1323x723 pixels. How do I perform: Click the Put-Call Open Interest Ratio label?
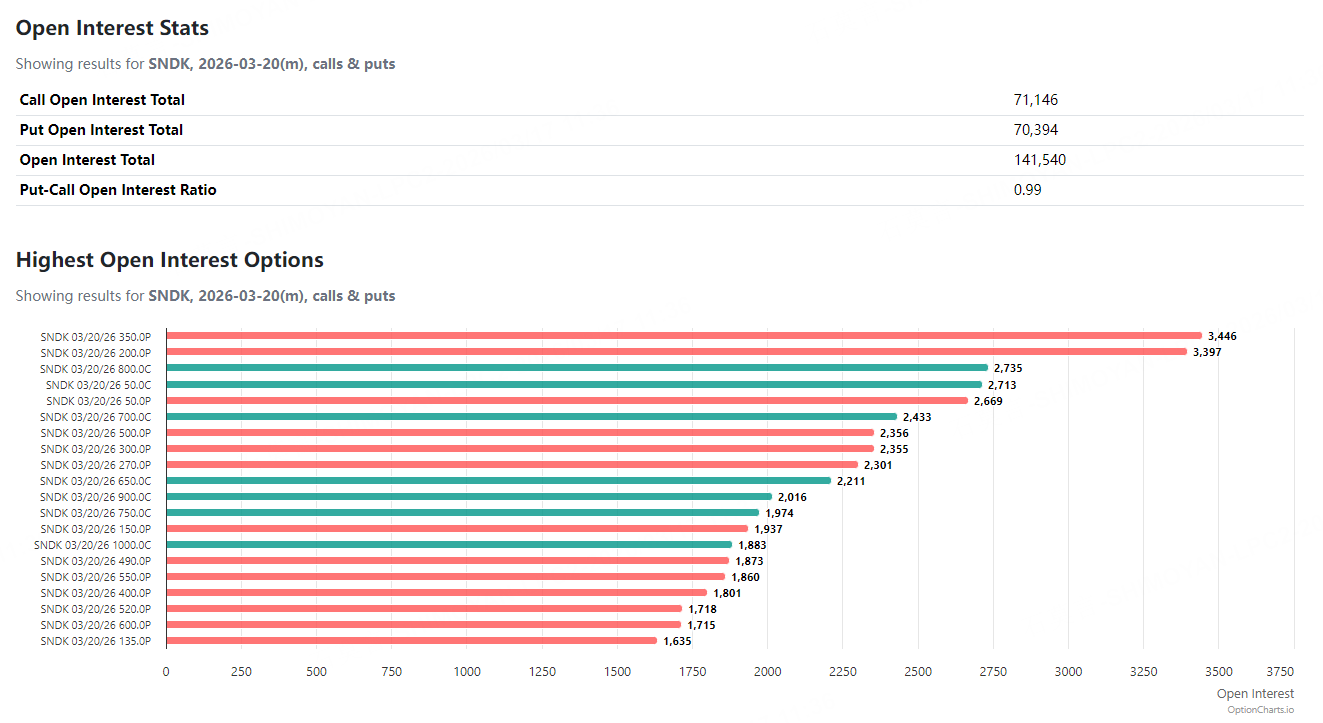[x=118, y=190]
